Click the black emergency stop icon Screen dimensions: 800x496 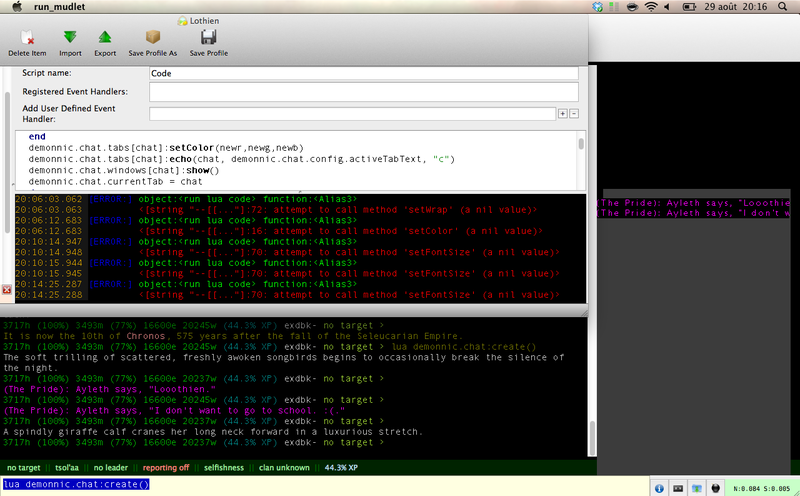click(715, 488)
